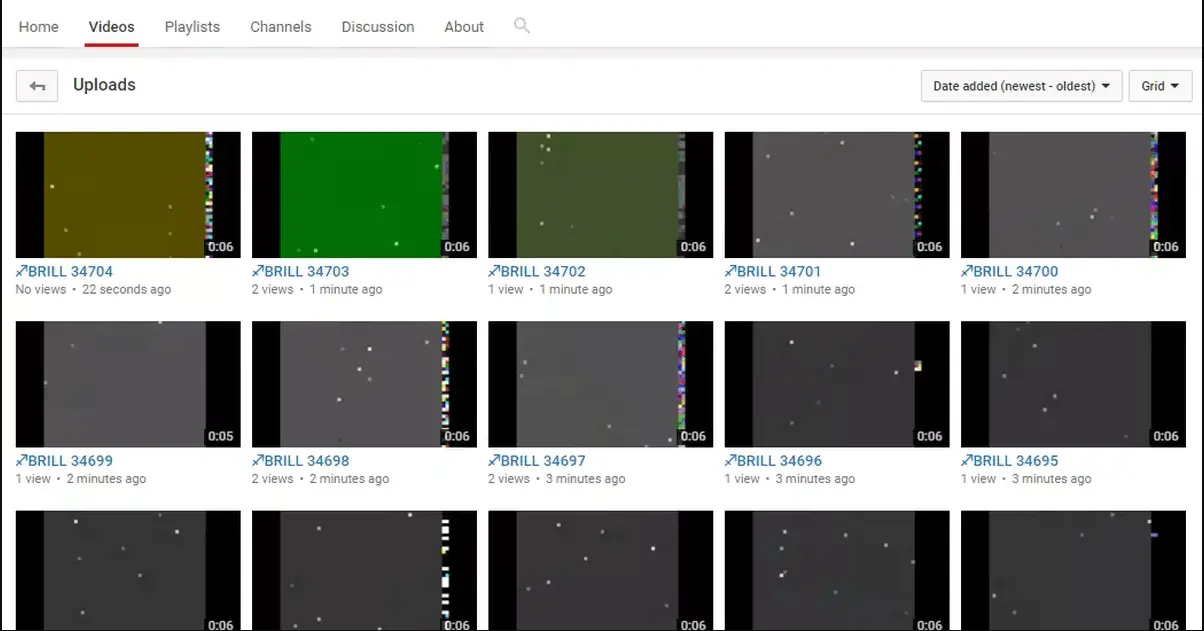Click the BRILL 34703 title link
The width and height of the screenshot is (1204, 631).
pos(301,271)
